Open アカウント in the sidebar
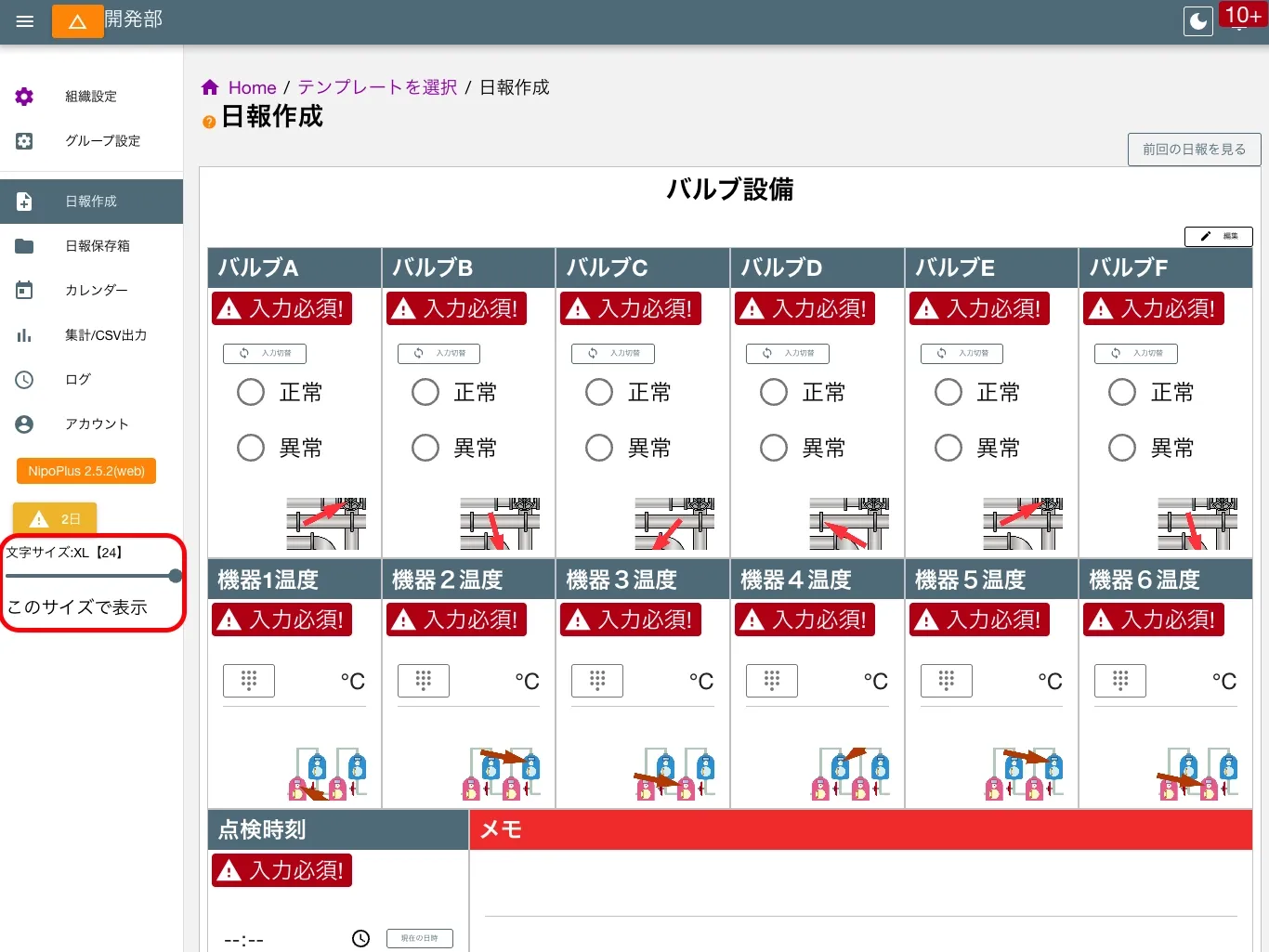Screen dimensions: 1269x952 click(x=91, y=424)
